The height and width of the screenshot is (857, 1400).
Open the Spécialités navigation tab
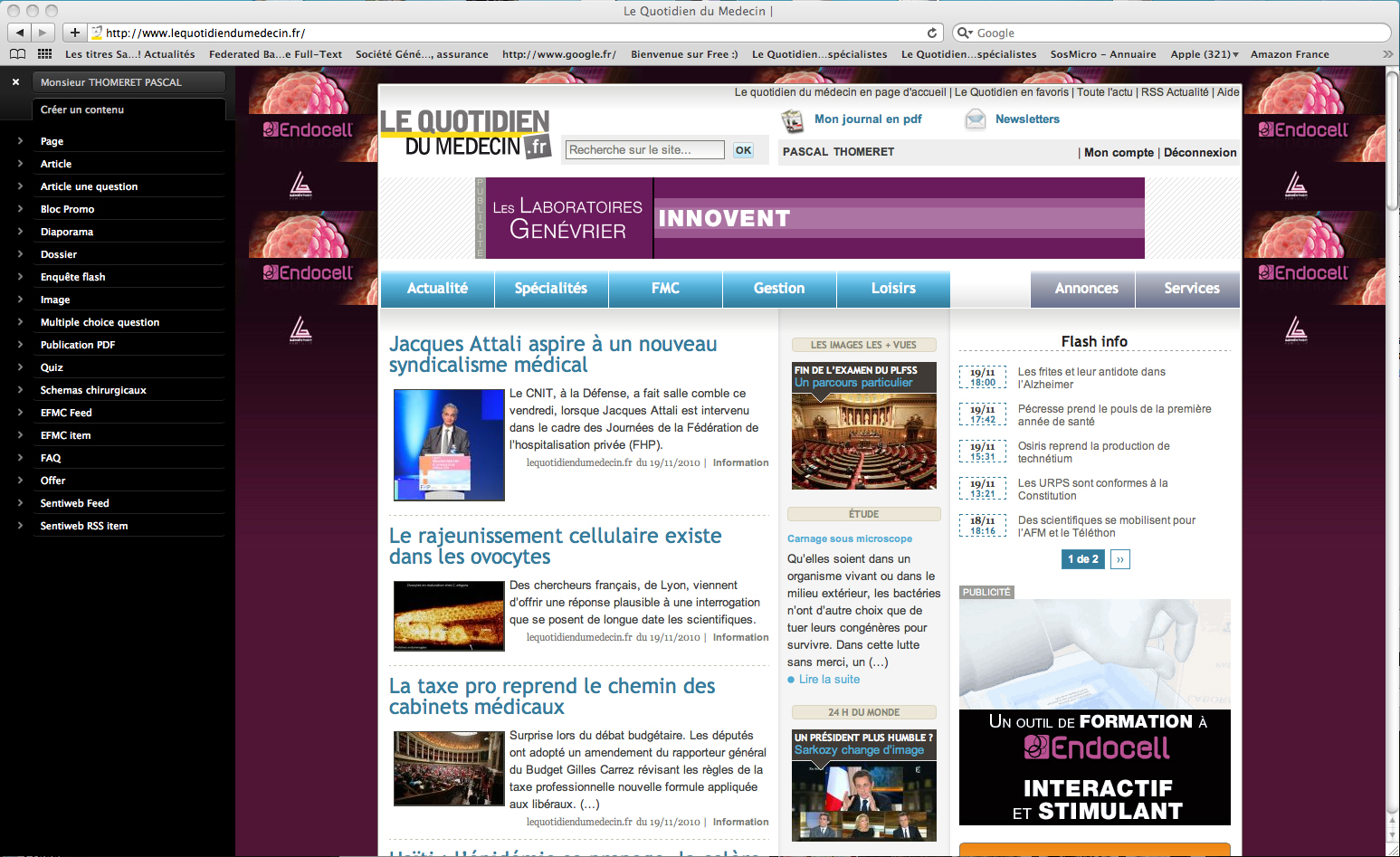coord(550,289)
